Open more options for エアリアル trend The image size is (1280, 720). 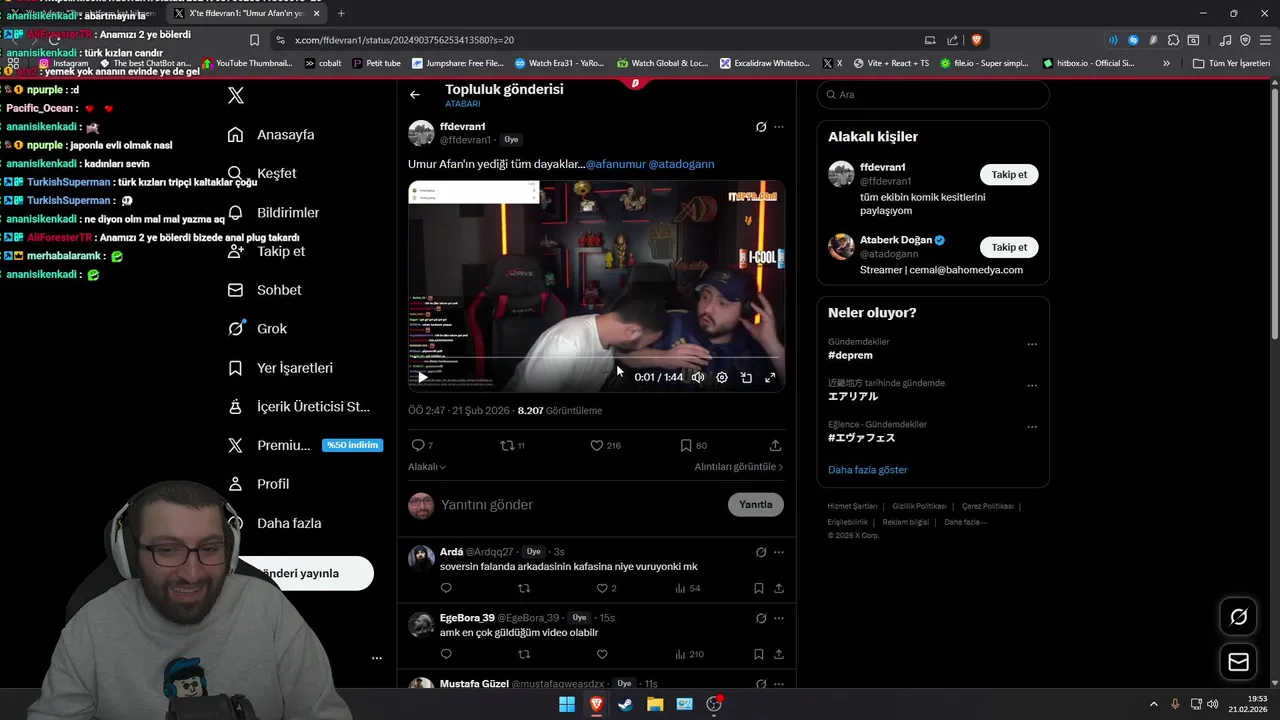tap(1032, 385)
